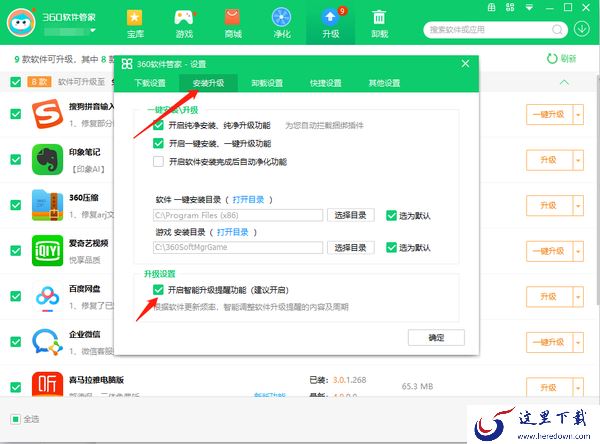Toggle 开启纯净安装、纯净升级功能 checkbox
The image size is (600, 444).
point(158,125)
